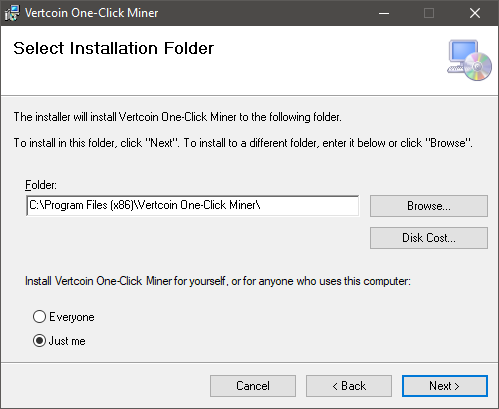The height and width of the screenshot is (409, 499).
Task: Cancel the installation
Action: [253, 386]
